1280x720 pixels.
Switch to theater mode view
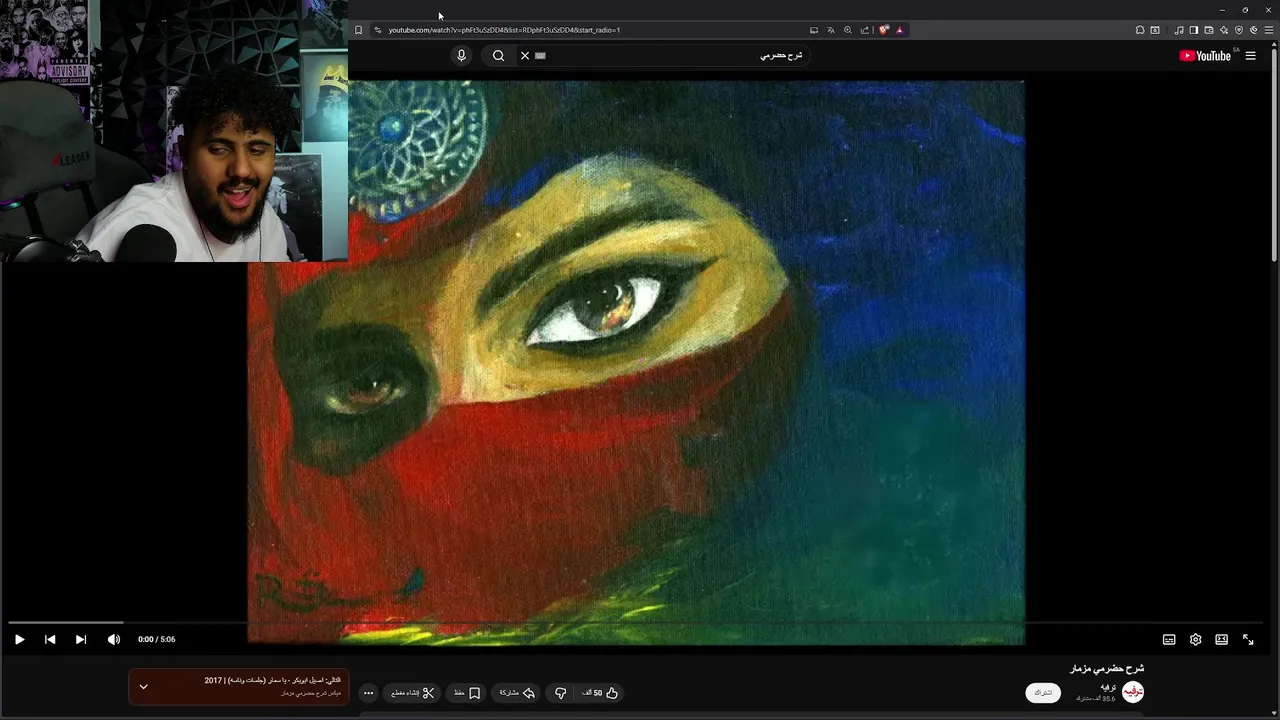[x=1221, y=639]
